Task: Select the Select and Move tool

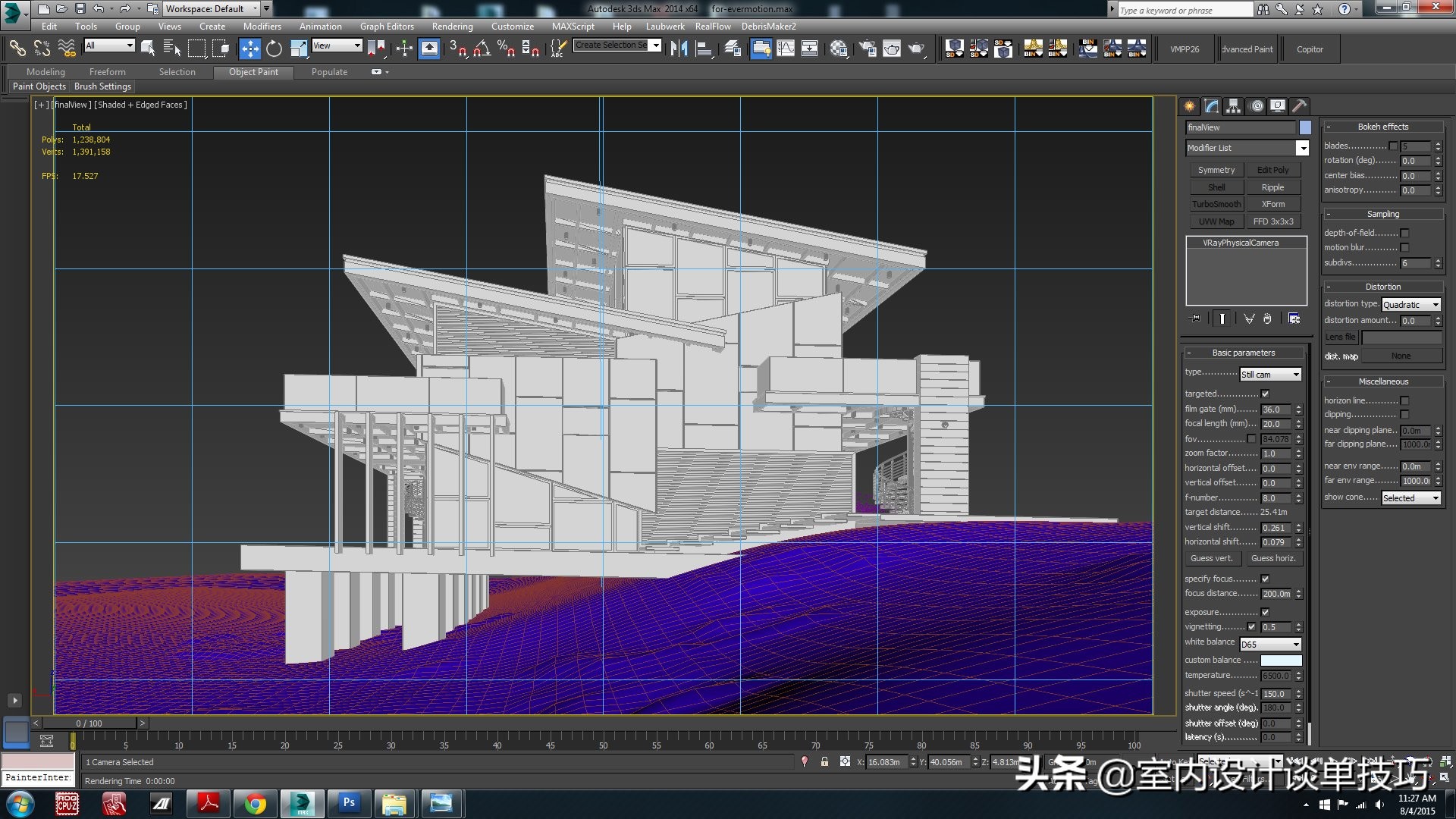Action: click(249, 49)
